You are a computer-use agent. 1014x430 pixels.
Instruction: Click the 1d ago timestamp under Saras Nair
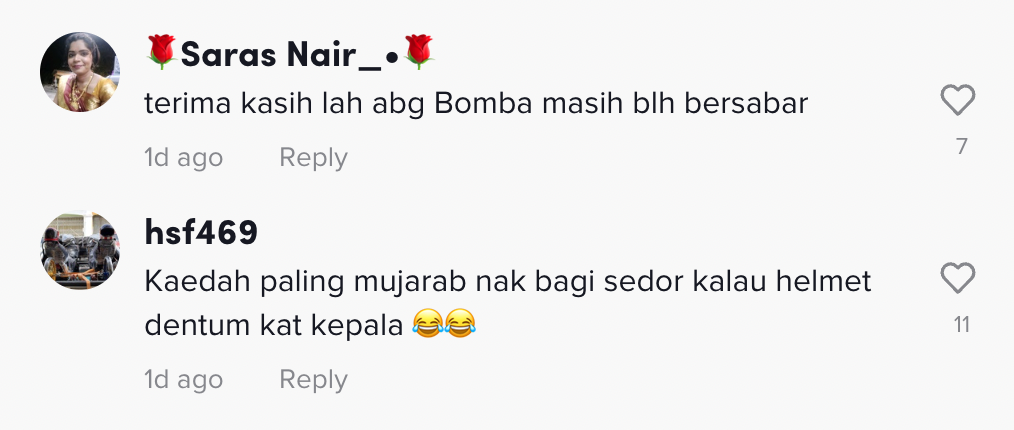[184, 158]
